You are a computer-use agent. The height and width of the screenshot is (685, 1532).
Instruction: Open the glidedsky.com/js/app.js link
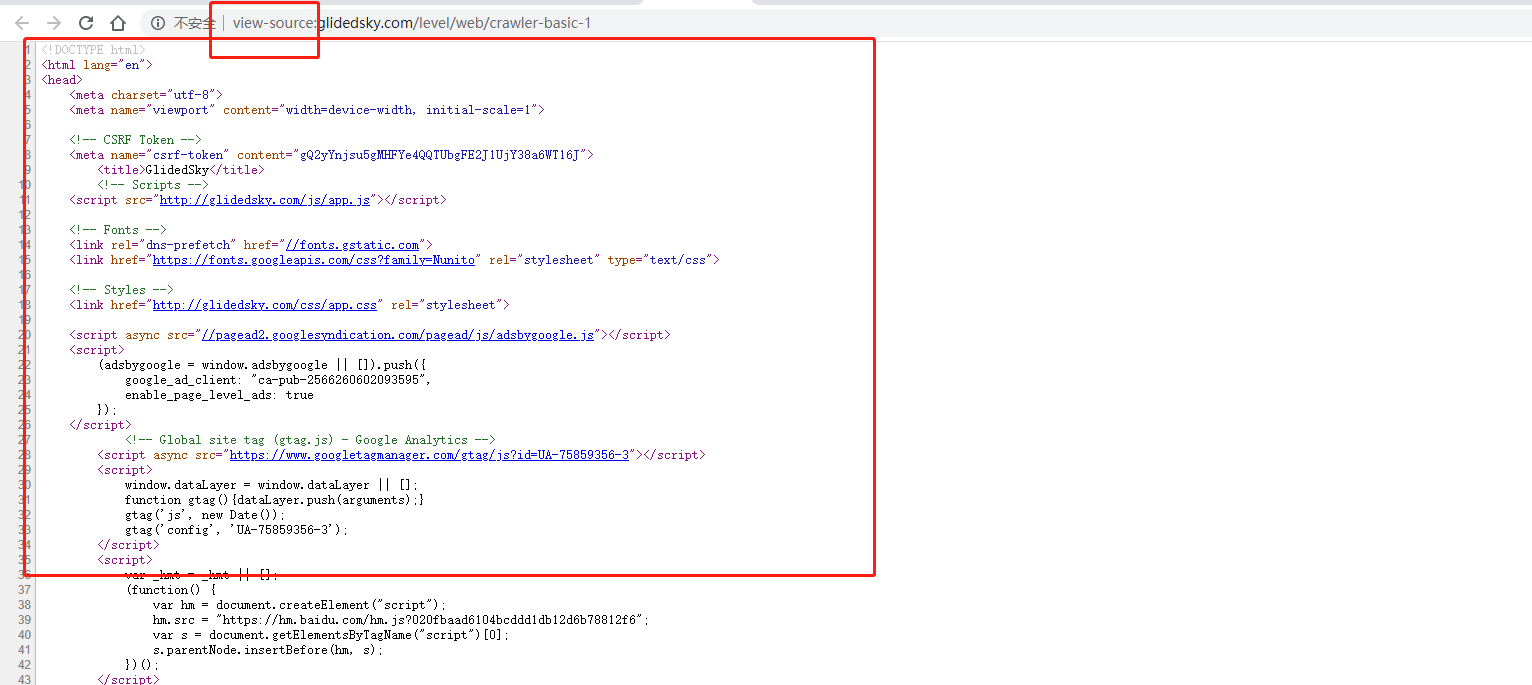pyautogui.click(x=265, y=200)
